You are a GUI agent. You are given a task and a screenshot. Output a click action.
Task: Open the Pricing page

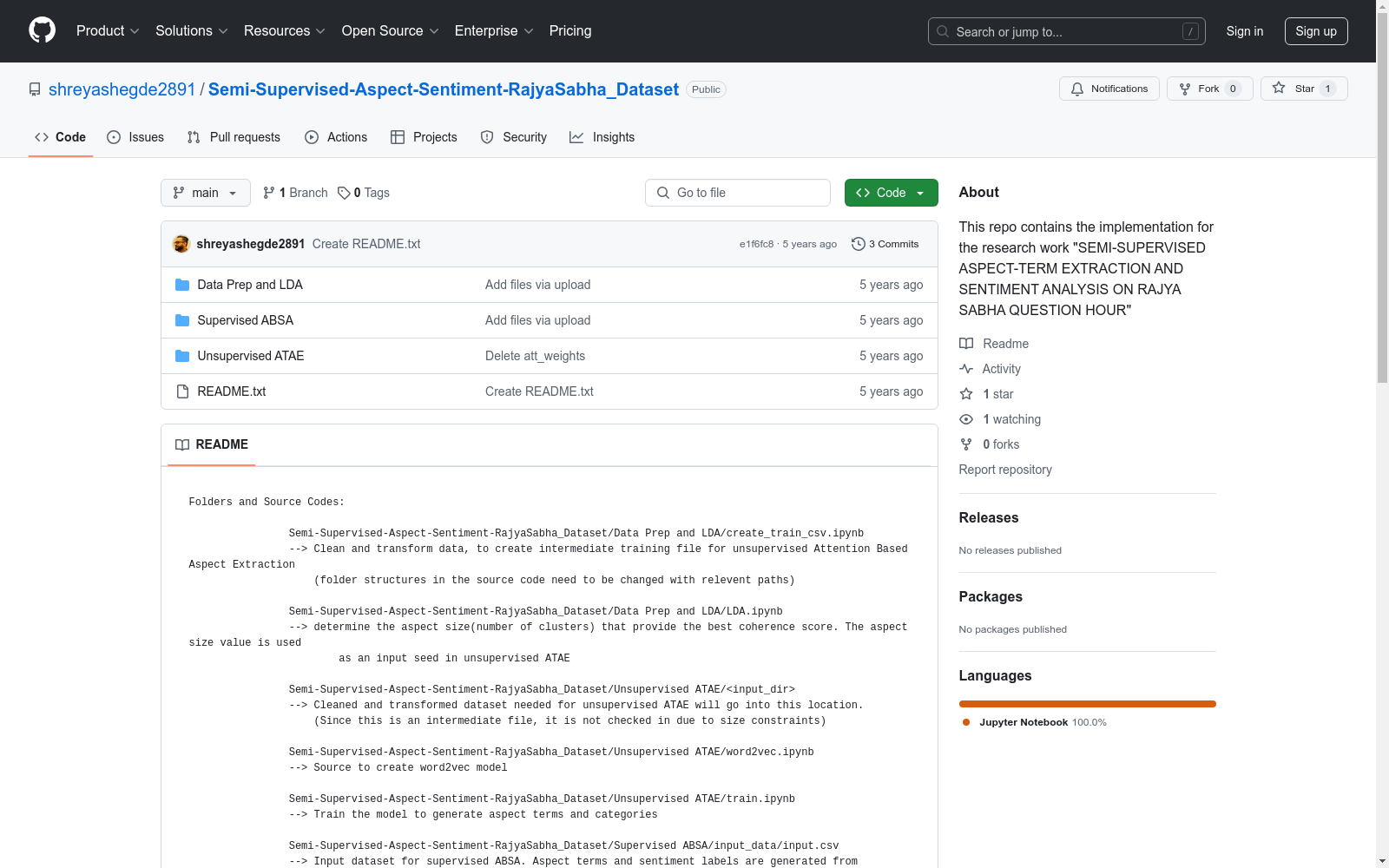(x=570, y=30)
